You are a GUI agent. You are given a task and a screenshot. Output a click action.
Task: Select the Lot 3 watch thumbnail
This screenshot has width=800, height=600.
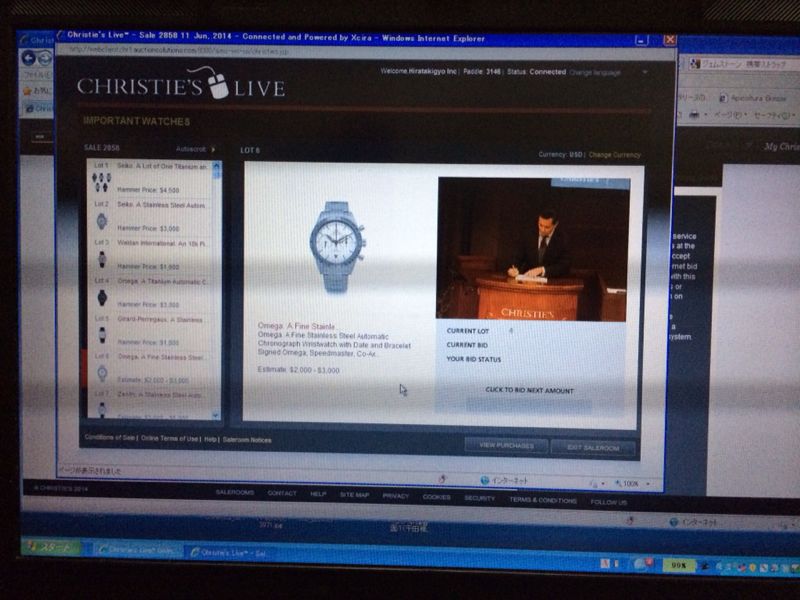[102, 259]
